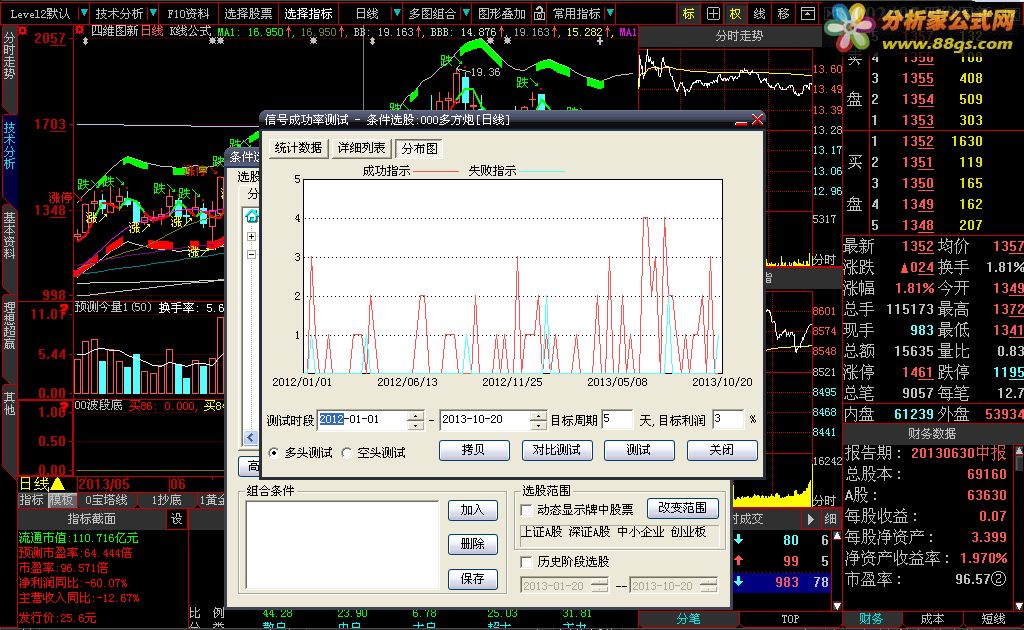Click the 对比测试 button

[556, 450]
